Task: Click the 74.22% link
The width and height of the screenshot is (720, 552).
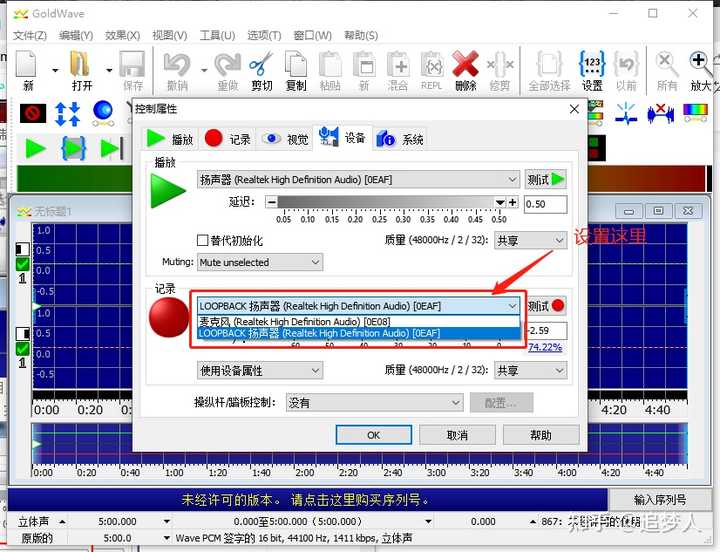Action: tap(545, 347)
